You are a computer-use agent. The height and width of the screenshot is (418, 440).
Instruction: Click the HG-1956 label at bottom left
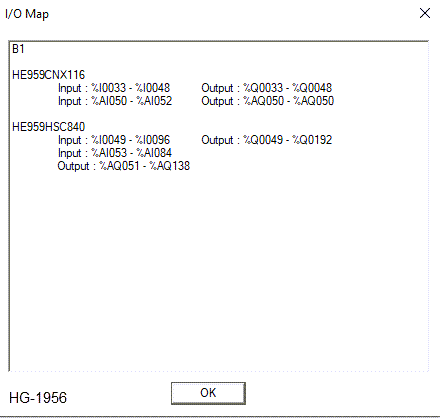pos(38,398)
